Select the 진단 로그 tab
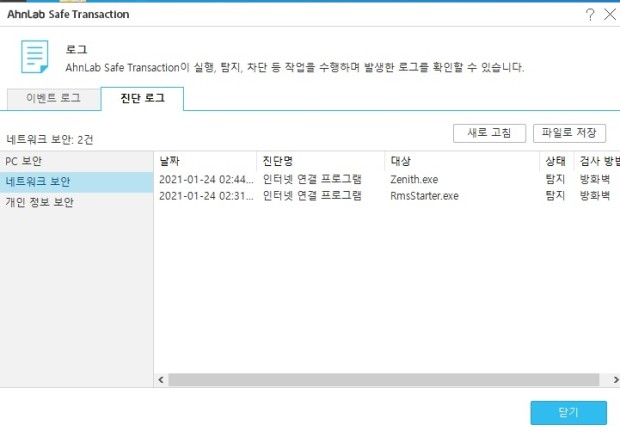Viewport: 620px width, 437px height. (142, 98)
